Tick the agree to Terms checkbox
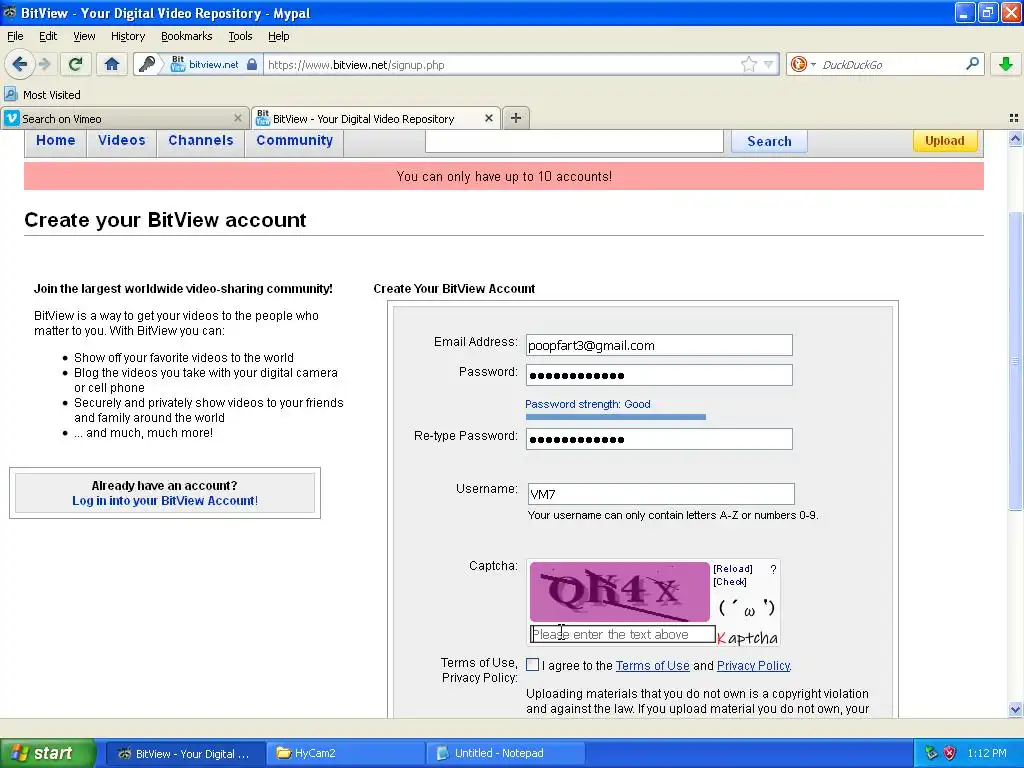Image resolution: width=1024 pixels, height=768 pixels. tap(533, 665)
